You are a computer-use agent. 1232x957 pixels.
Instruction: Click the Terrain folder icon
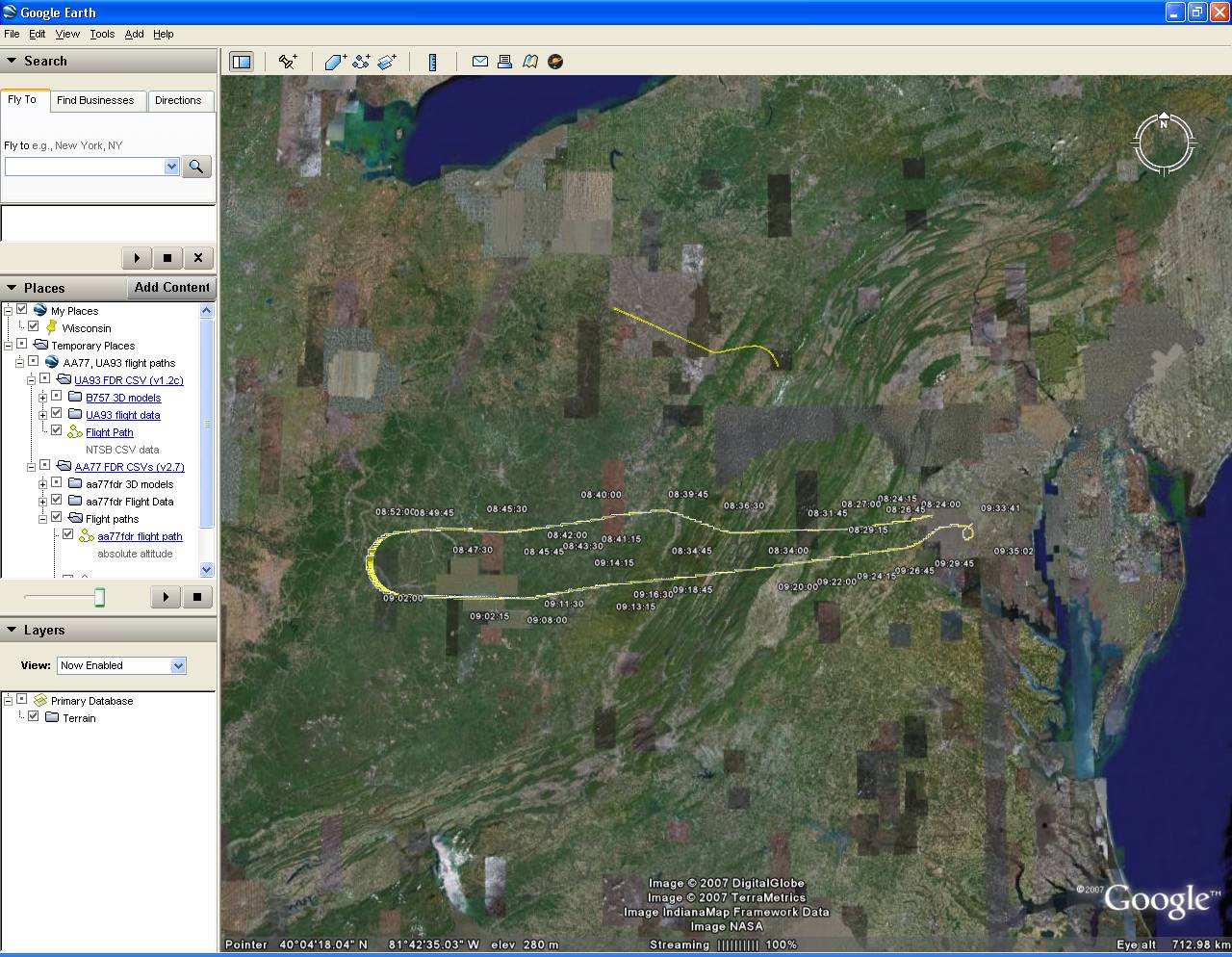(x=52, y=718)
